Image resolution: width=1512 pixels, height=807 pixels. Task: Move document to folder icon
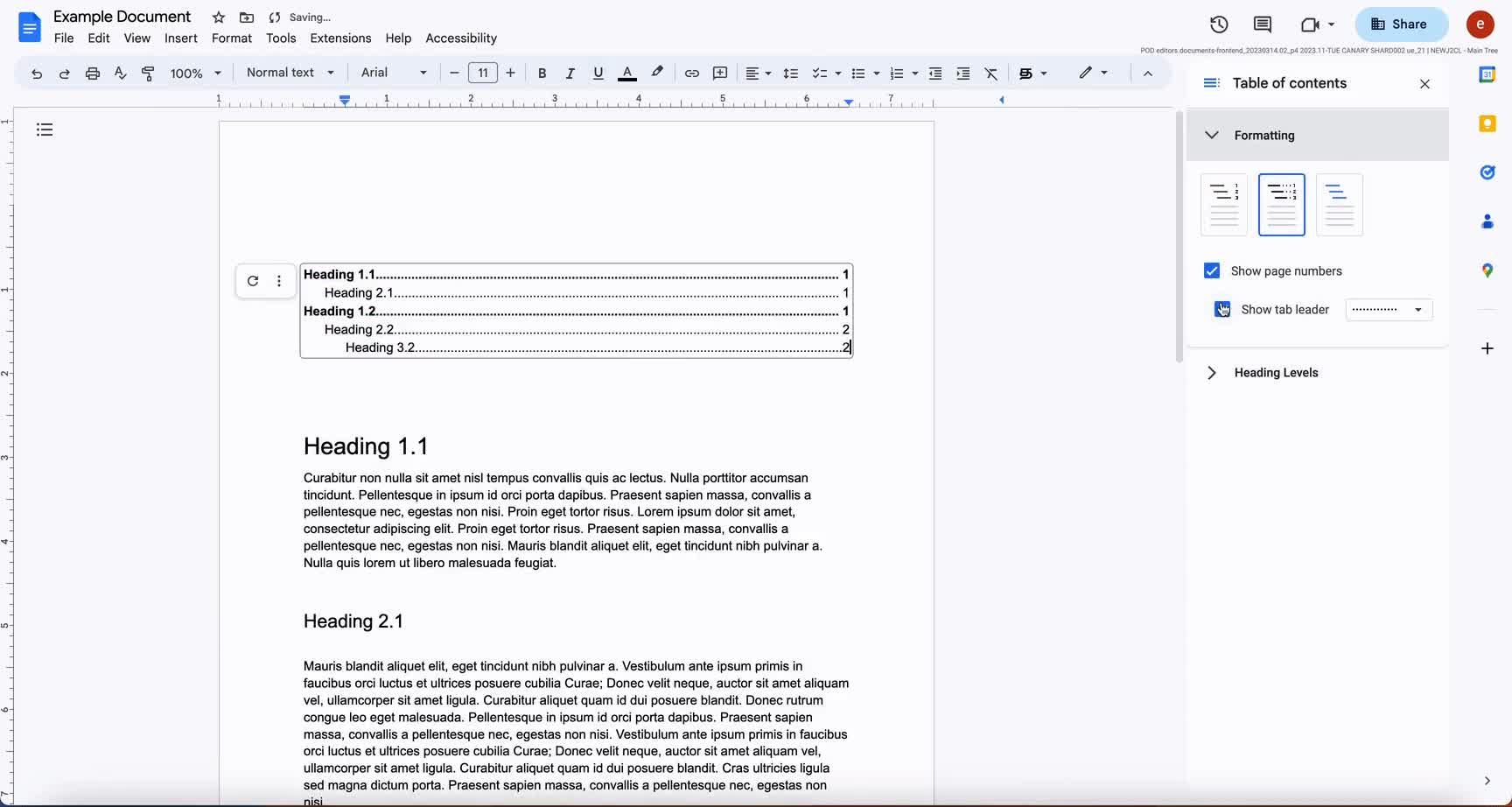click(x=247, y=18)
